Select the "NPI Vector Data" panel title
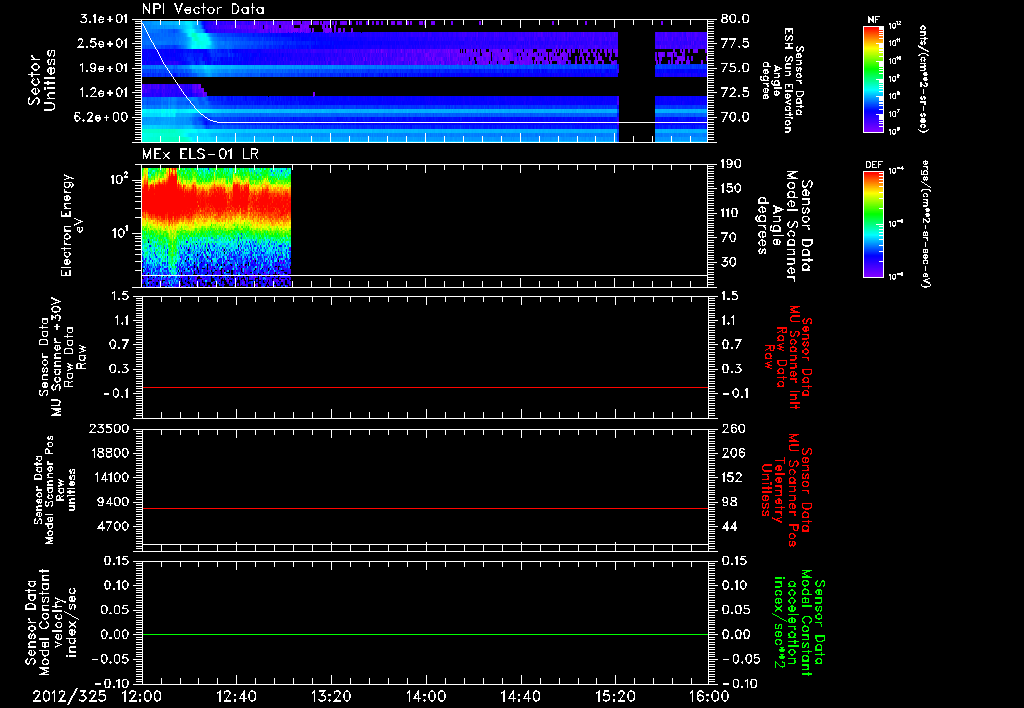This screenshot has width=1024, height=708. (203, 9)
